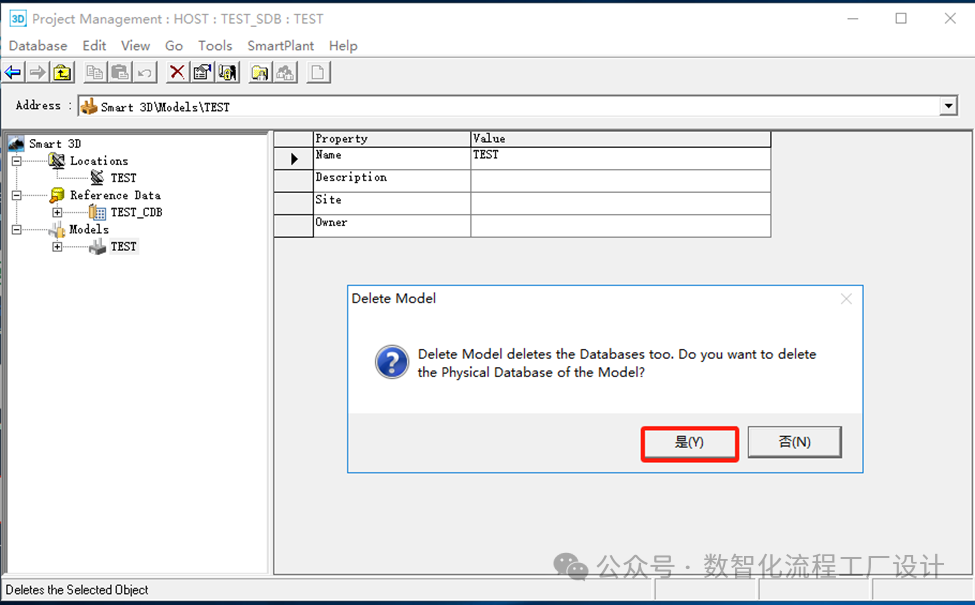The height and width of the screenshot is (605, 975).
Task: Click the TEST model plant icon
Action: [98, 247]
